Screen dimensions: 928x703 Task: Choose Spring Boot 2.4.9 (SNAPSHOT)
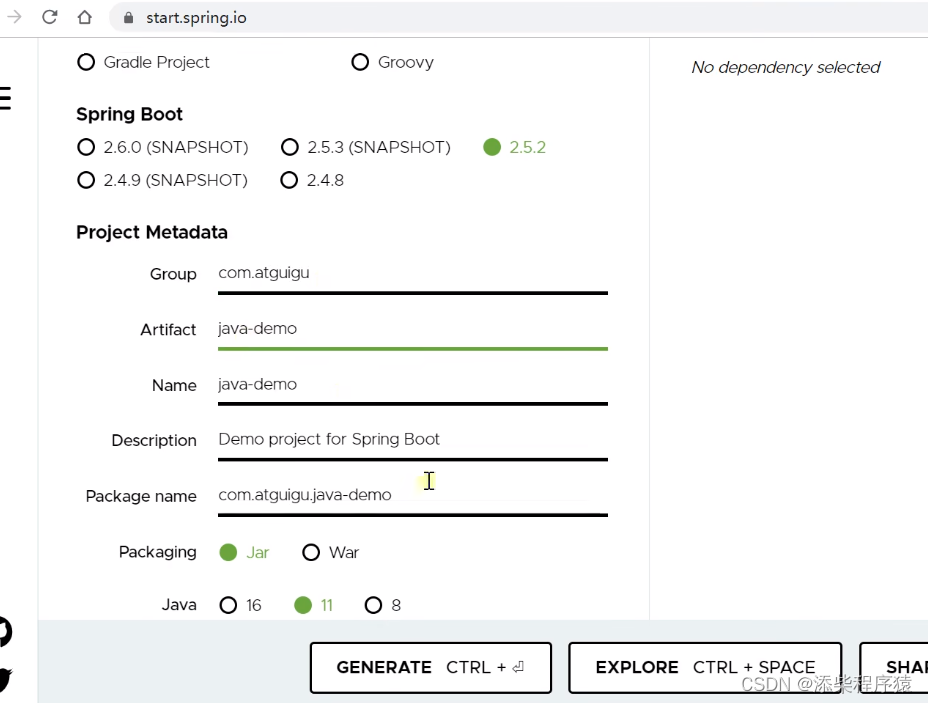click(163, 180)
